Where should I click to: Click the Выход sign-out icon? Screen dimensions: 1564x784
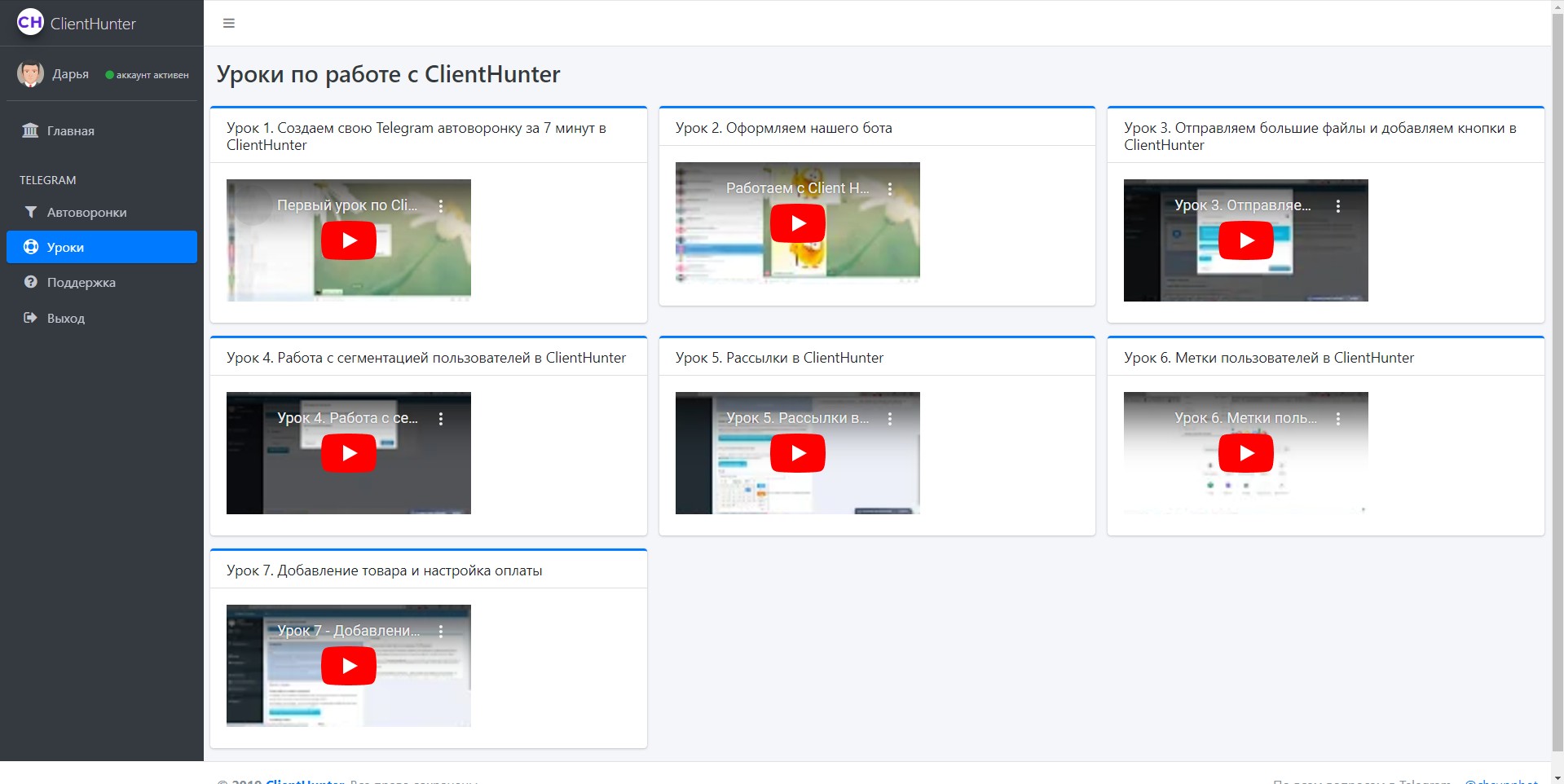click(x=31, y=318)
